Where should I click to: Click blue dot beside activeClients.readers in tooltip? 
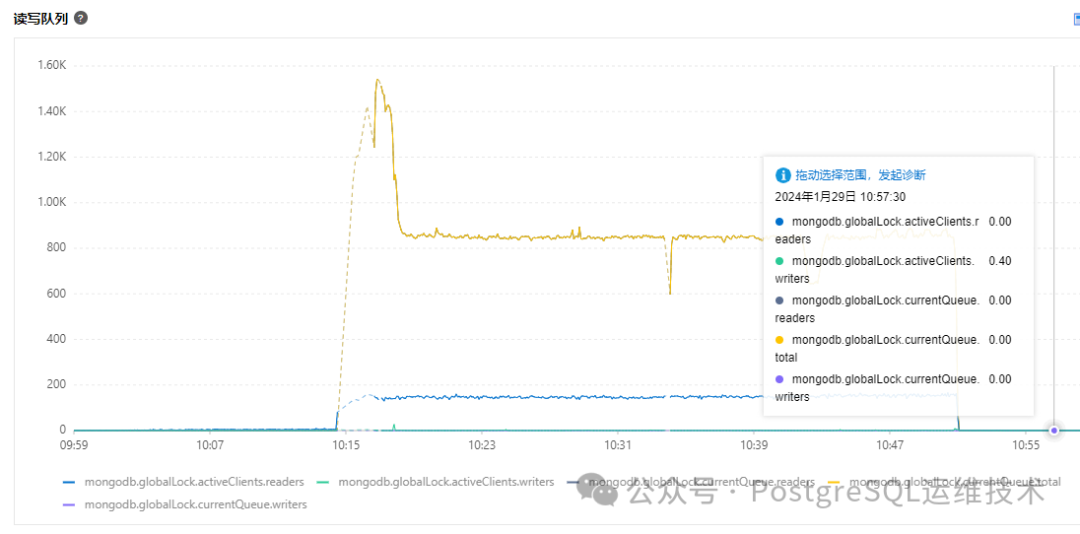click(780, 222)
